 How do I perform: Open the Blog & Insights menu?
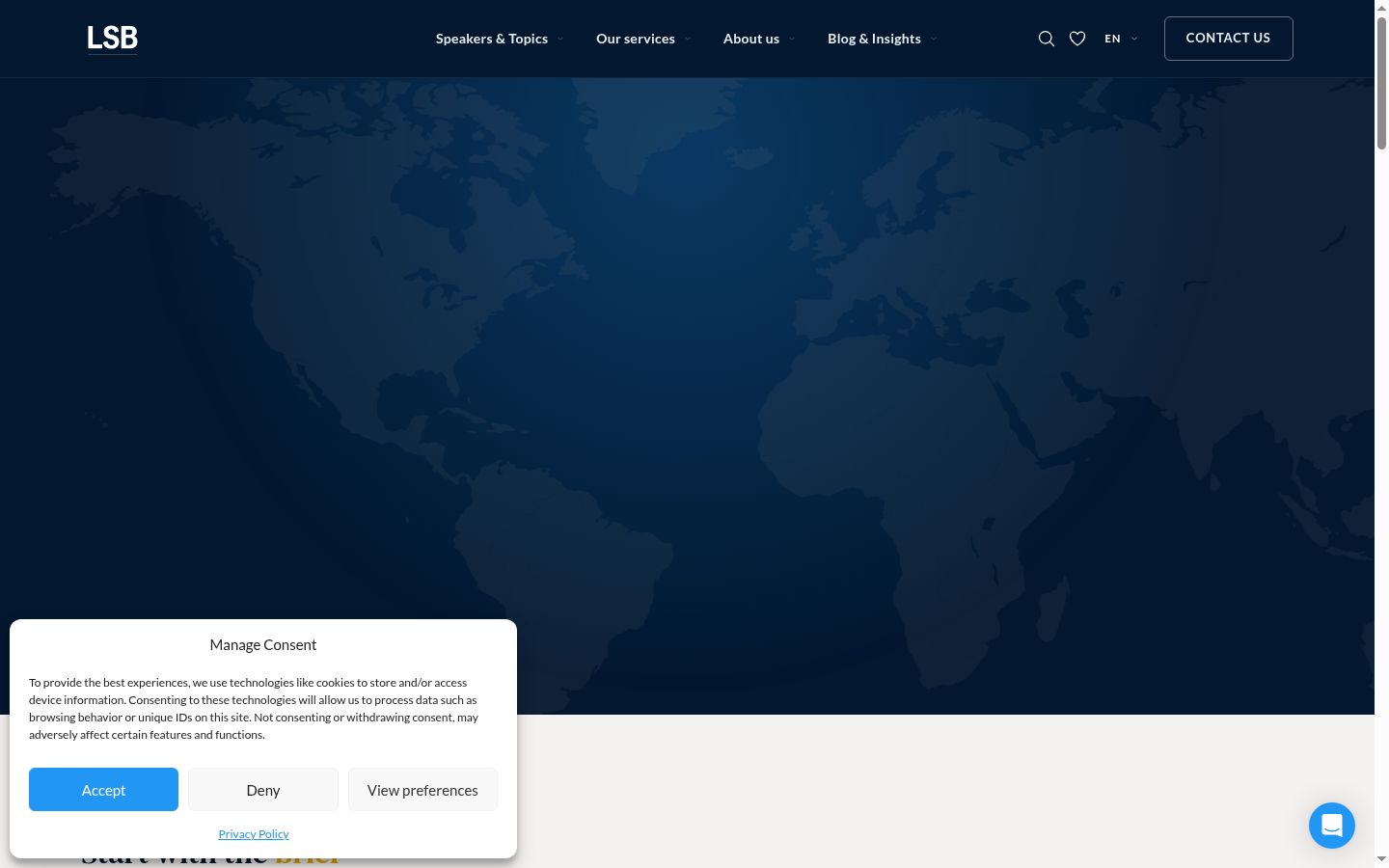[x=874, y=39]
